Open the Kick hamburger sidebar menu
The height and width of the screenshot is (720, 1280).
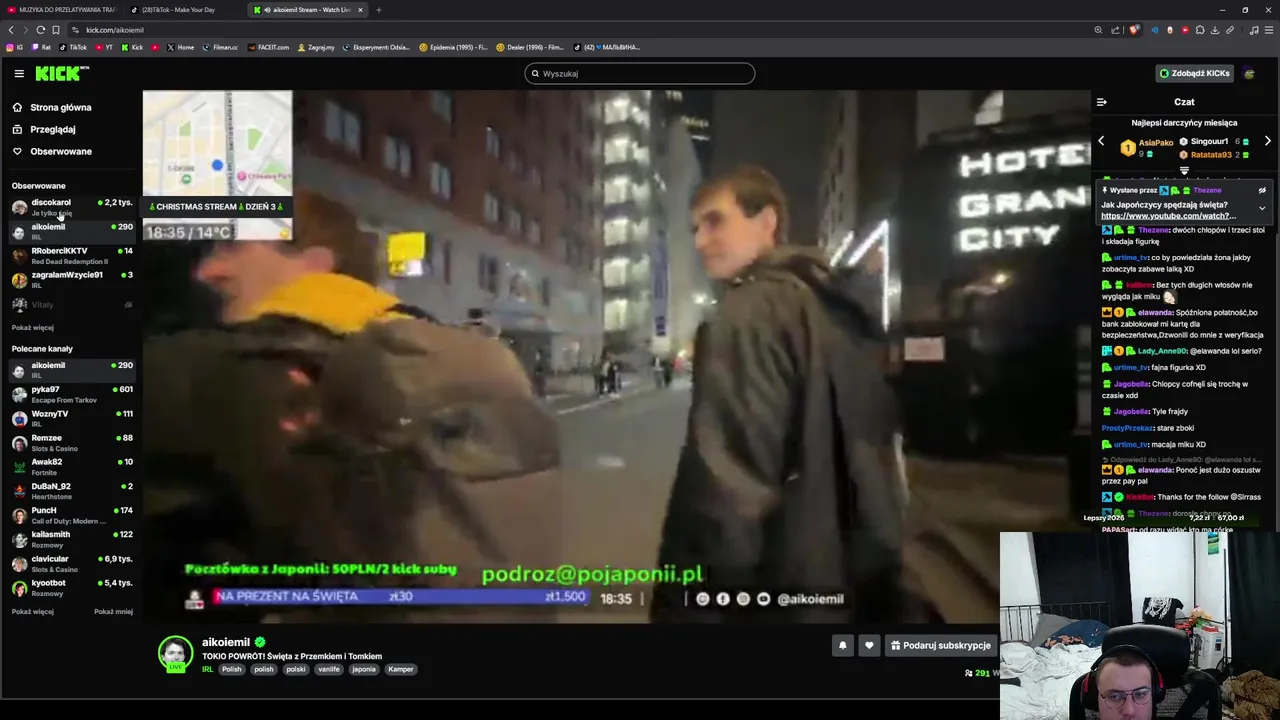[19, 73]
